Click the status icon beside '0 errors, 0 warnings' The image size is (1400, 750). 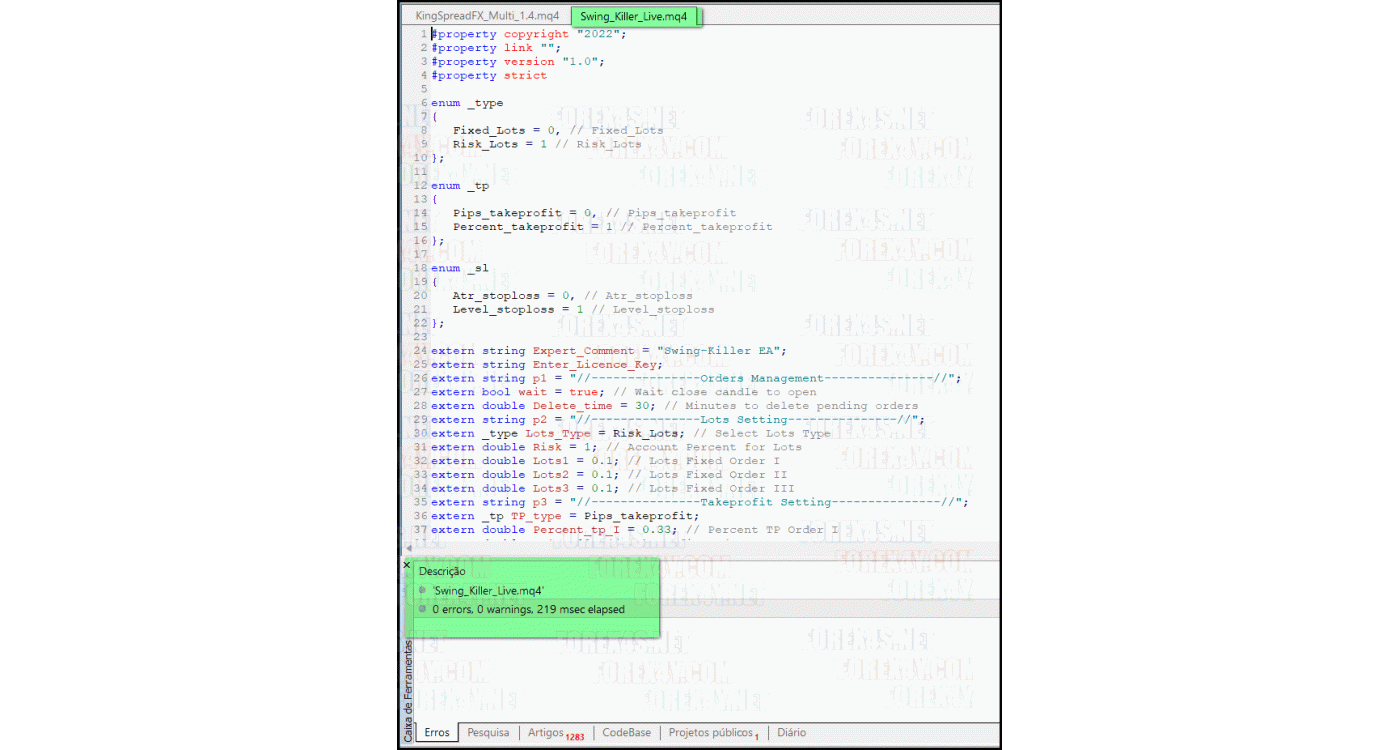[x=421, y=610]
